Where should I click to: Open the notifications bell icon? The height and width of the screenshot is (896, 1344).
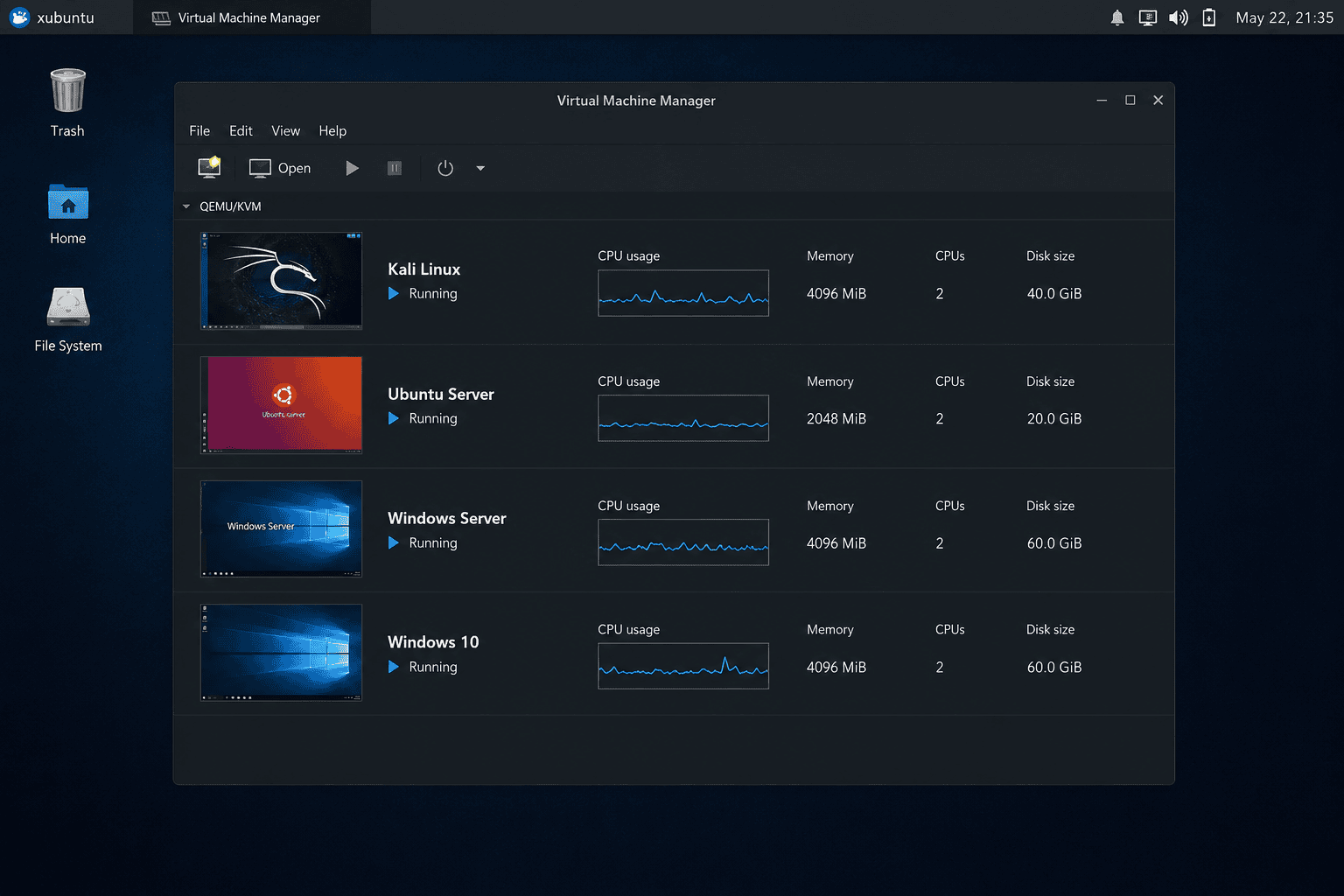pos(1117,17)
